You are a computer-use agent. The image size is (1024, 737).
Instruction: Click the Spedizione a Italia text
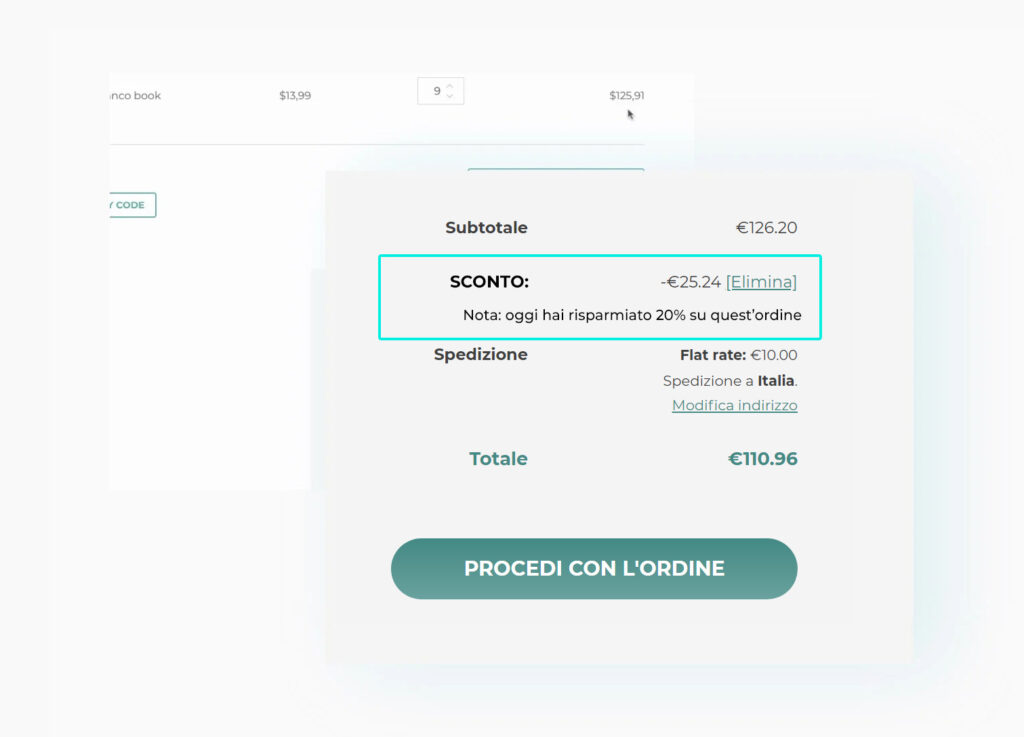coord(730,381)
